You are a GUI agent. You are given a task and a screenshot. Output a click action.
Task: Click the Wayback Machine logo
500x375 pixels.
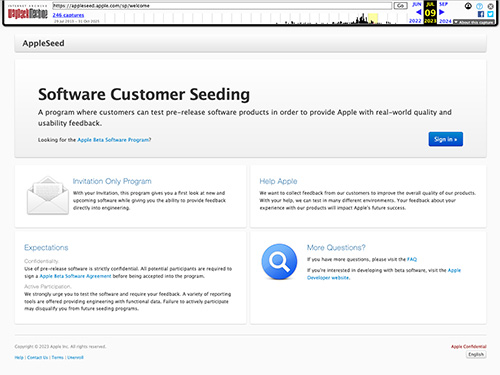click(28, 12)
